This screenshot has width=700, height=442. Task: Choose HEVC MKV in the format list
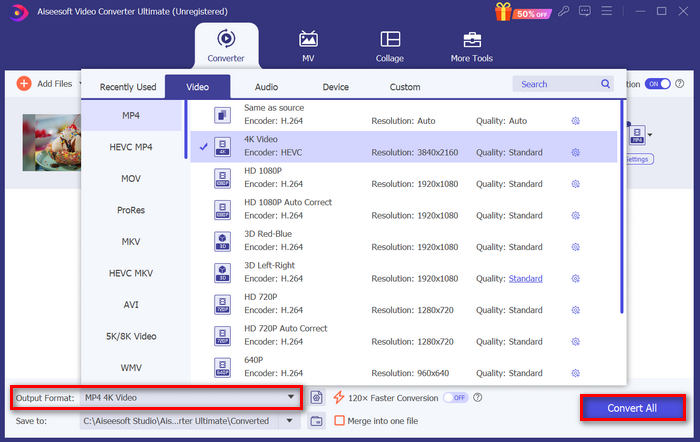click(x=131, y=273)
